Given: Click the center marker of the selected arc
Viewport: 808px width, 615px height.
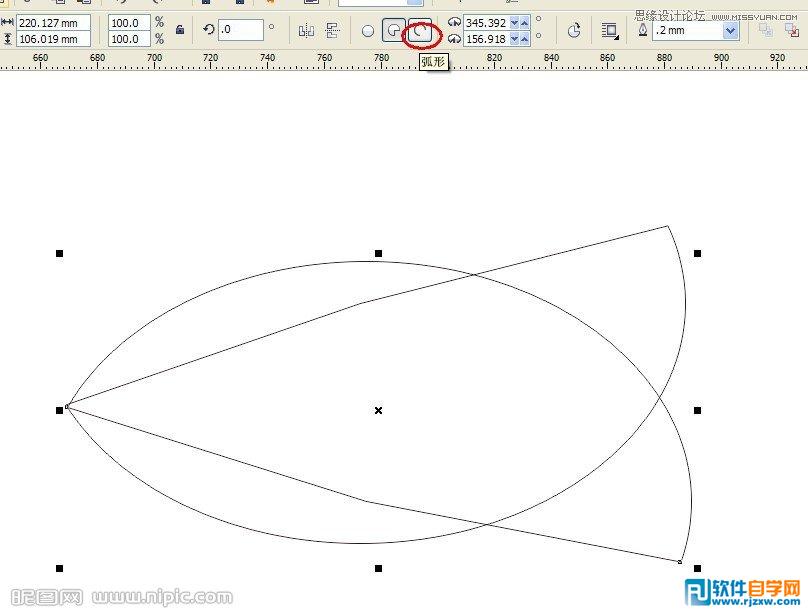Looking at the screenshot, I should pyautogui.click(x=378, y=410).
